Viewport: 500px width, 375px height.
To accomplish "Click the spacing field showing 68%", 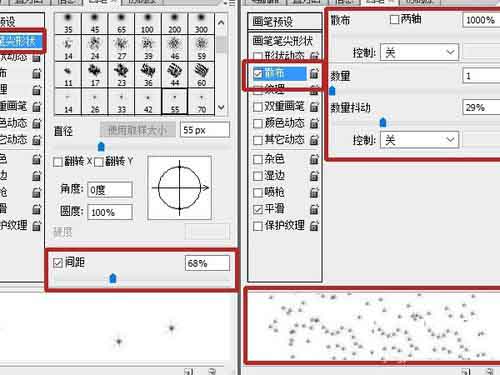I will coord(207,263).
